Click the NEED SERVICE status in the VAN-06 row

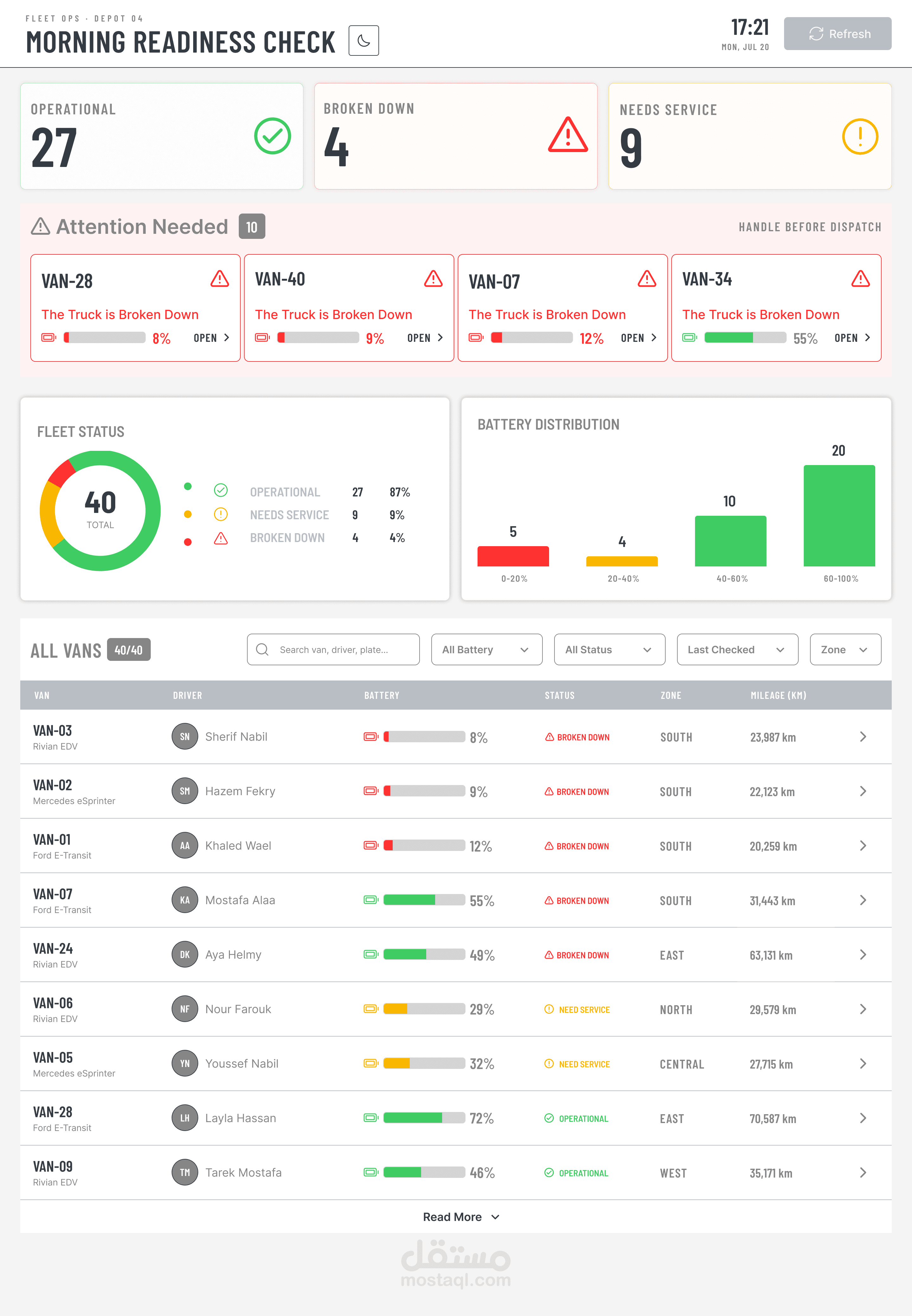pyautogui.click(x=577, y=1010)
